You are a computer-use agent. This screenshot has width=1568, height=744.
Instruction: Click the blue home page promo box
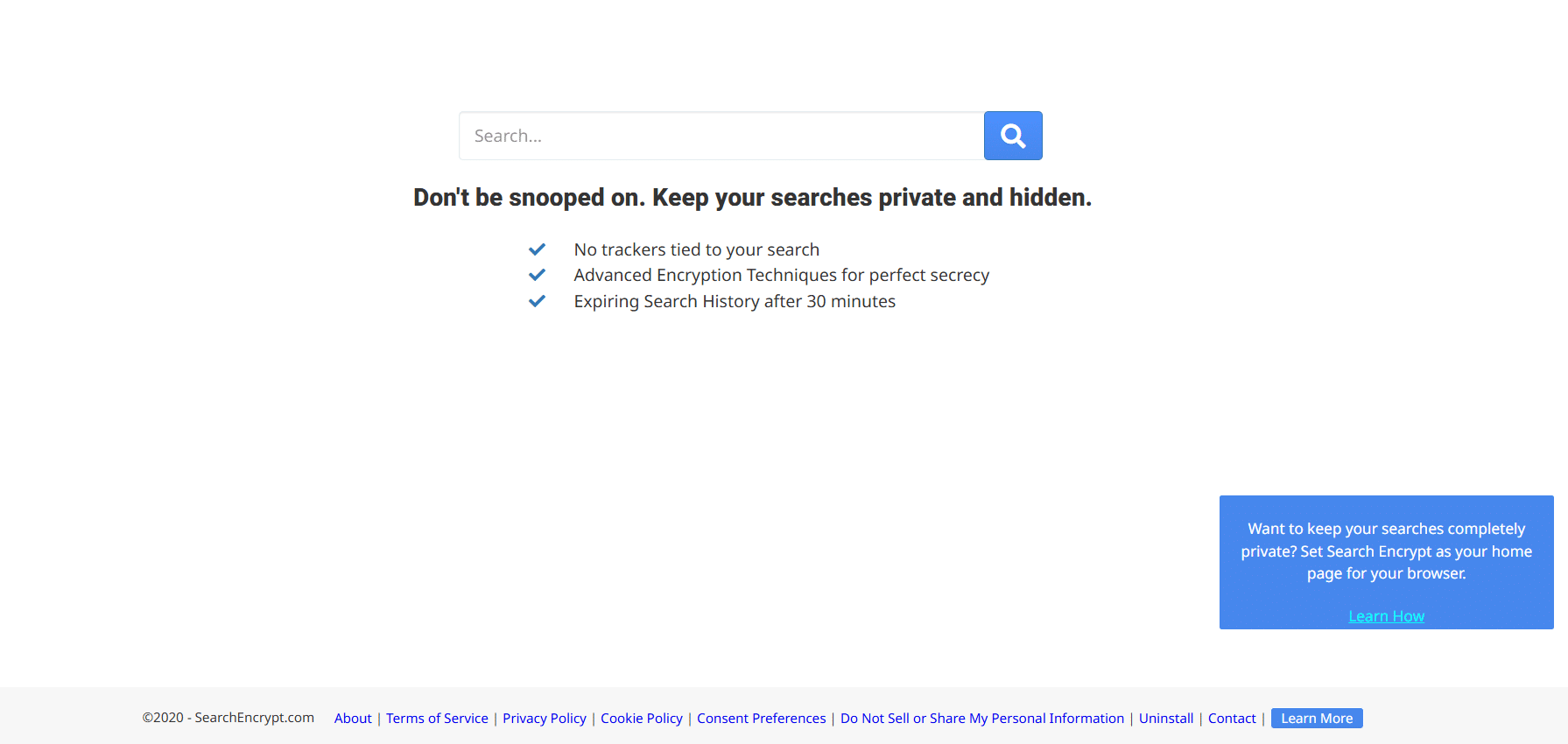[x=1387, y=562]
